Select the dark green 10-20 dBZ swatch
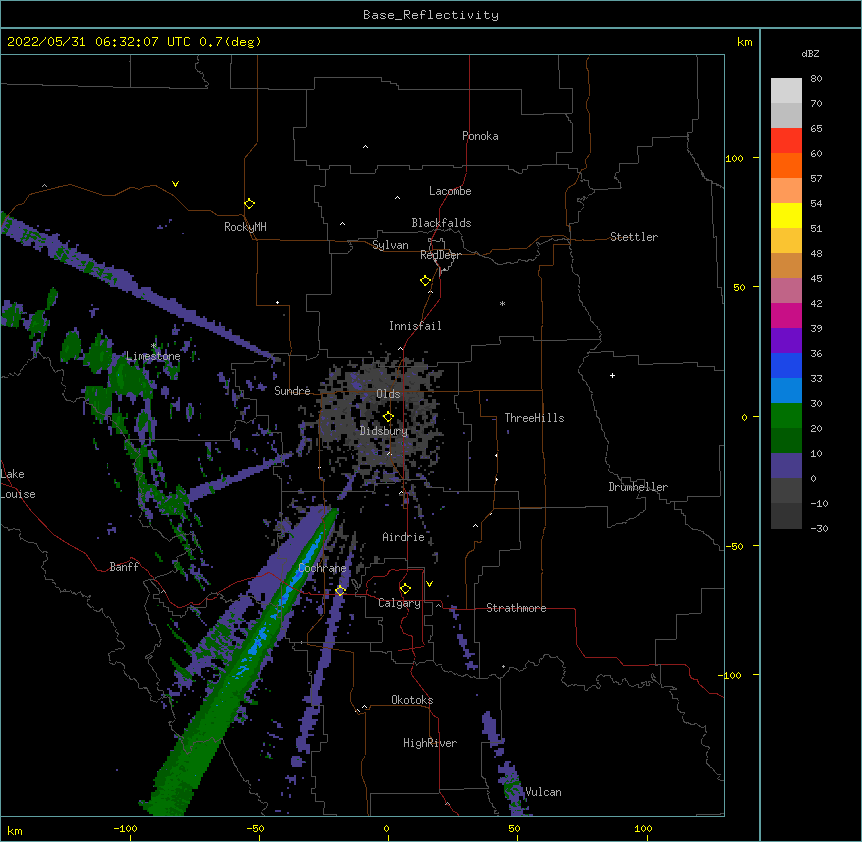 (786, 440)
